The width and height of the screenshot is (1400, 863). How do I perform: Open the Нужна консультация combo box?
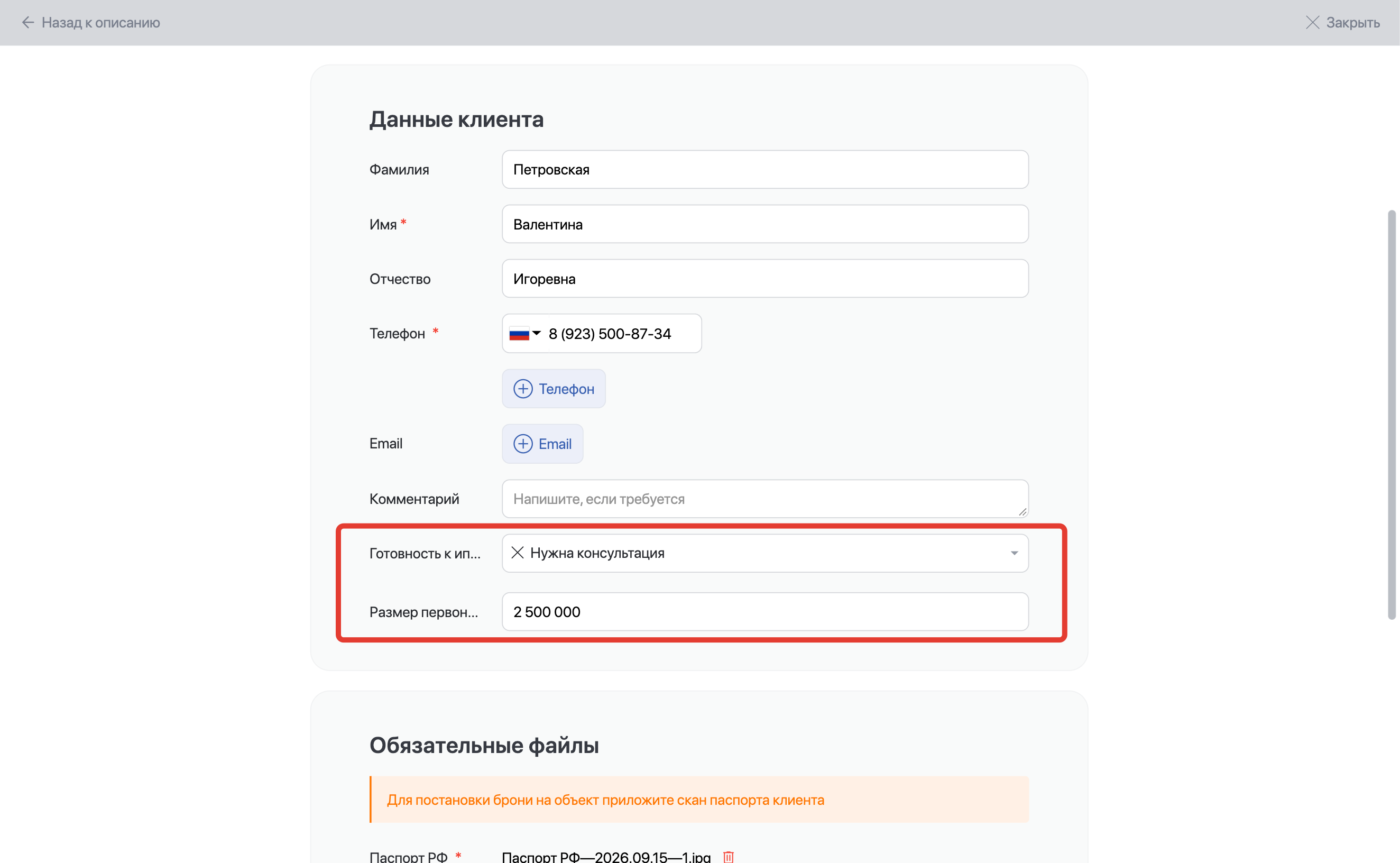point(765,553)
